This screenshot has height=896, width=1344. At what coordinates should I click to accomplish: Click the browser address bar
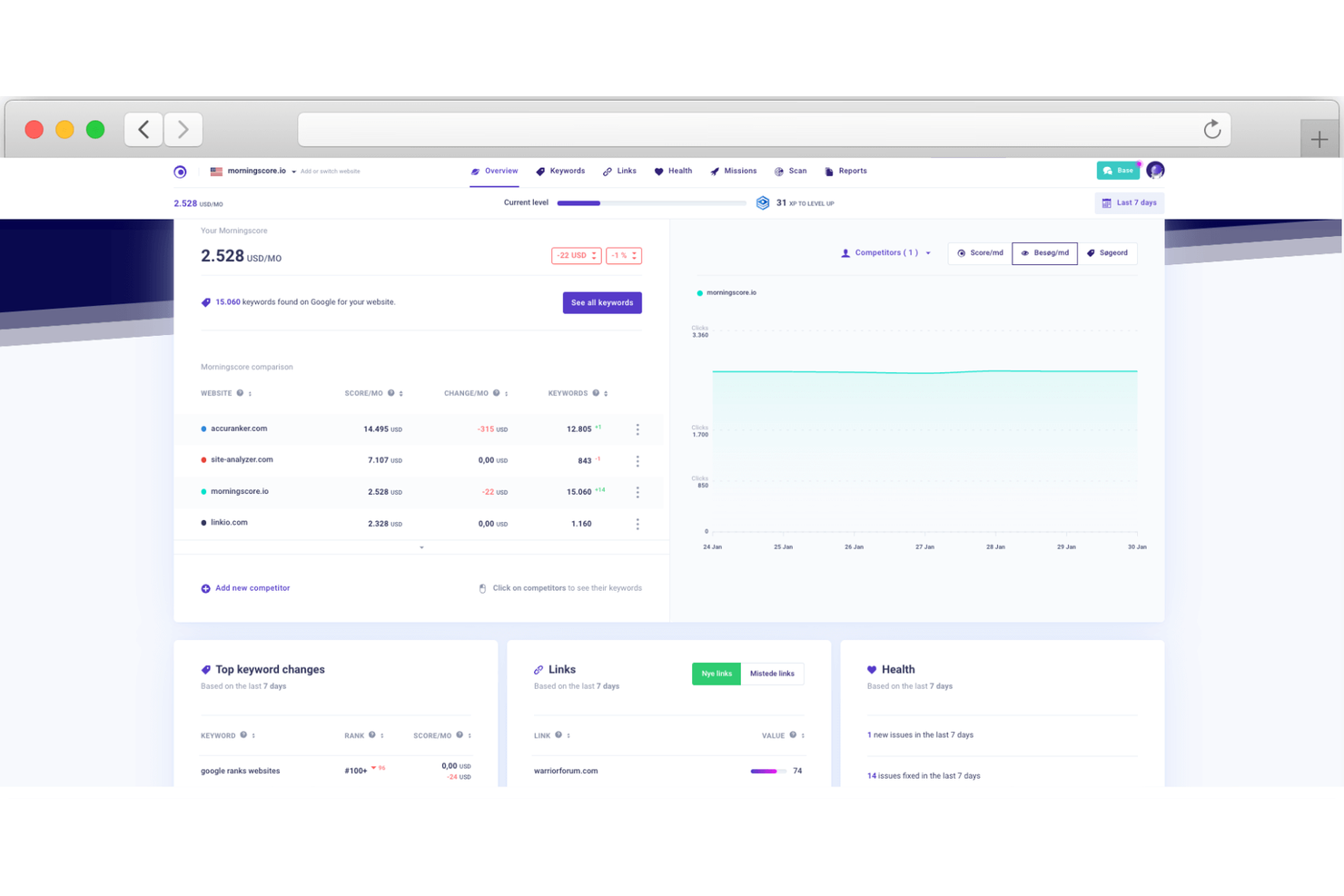(x=763, y=129)
